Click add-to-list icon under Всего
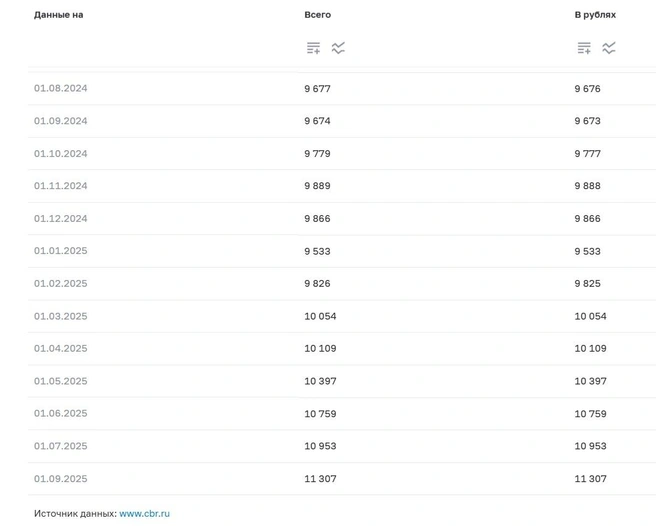 point(313,48)
